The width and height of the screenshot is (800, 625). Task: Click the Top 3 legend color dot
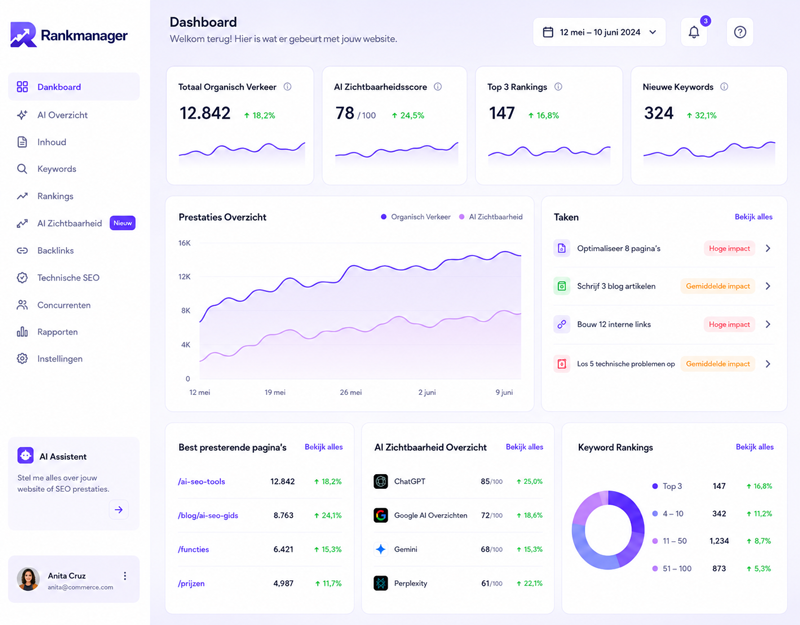[x=655, y=486]
